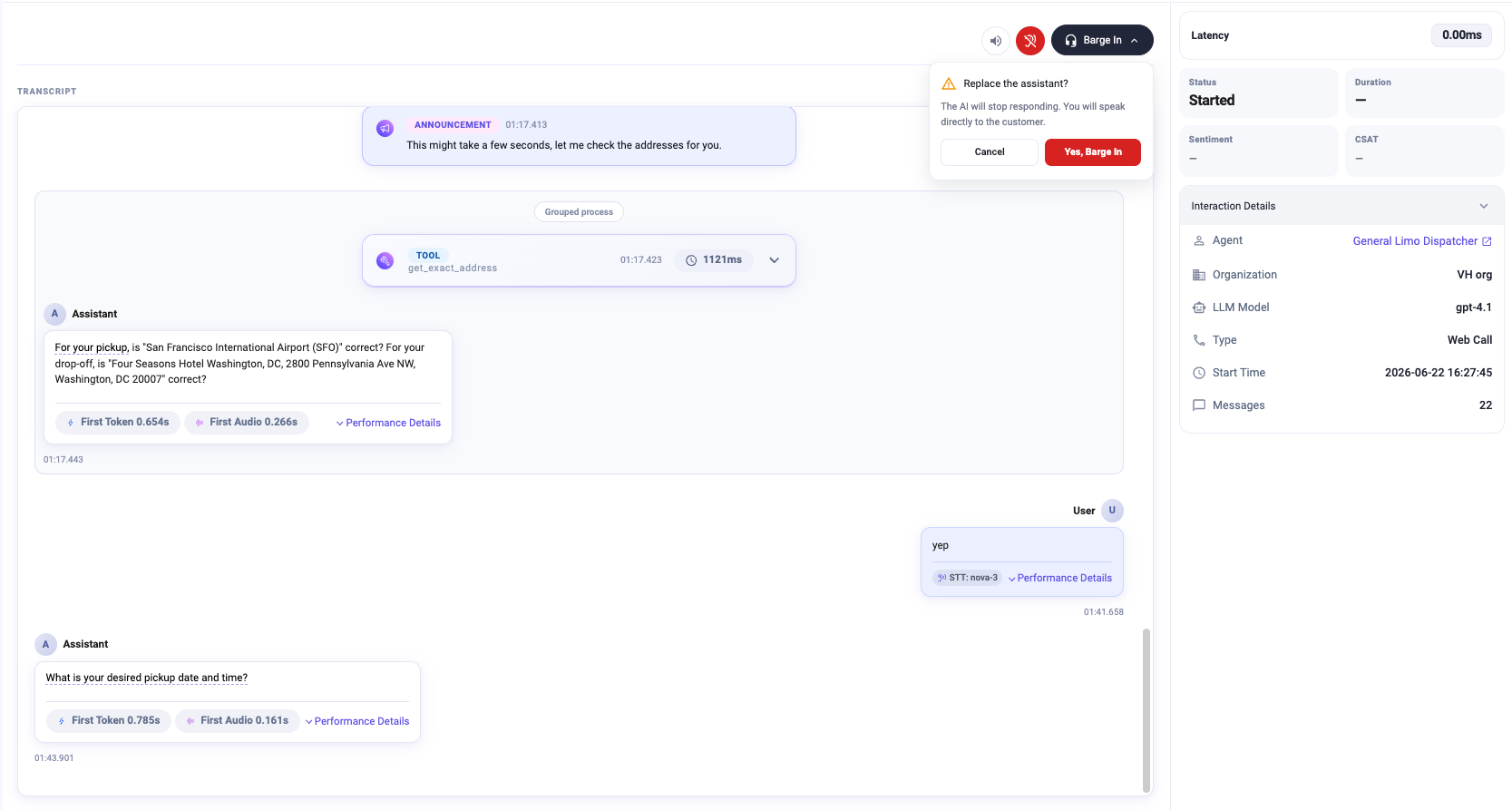1512x810 pixels.
Task: Select the Grouped process label
Action: click(579, 212)
